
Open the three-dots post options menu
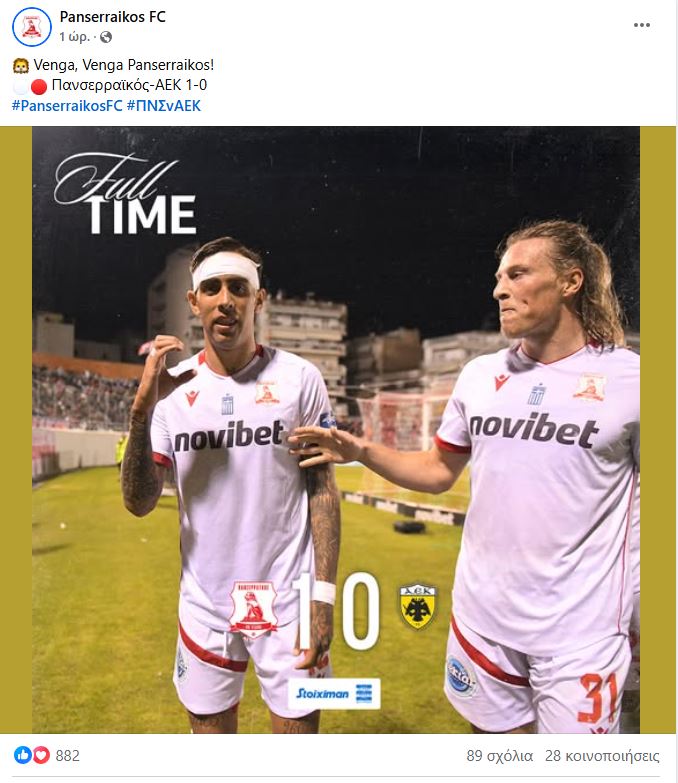[x=642, y=25]
